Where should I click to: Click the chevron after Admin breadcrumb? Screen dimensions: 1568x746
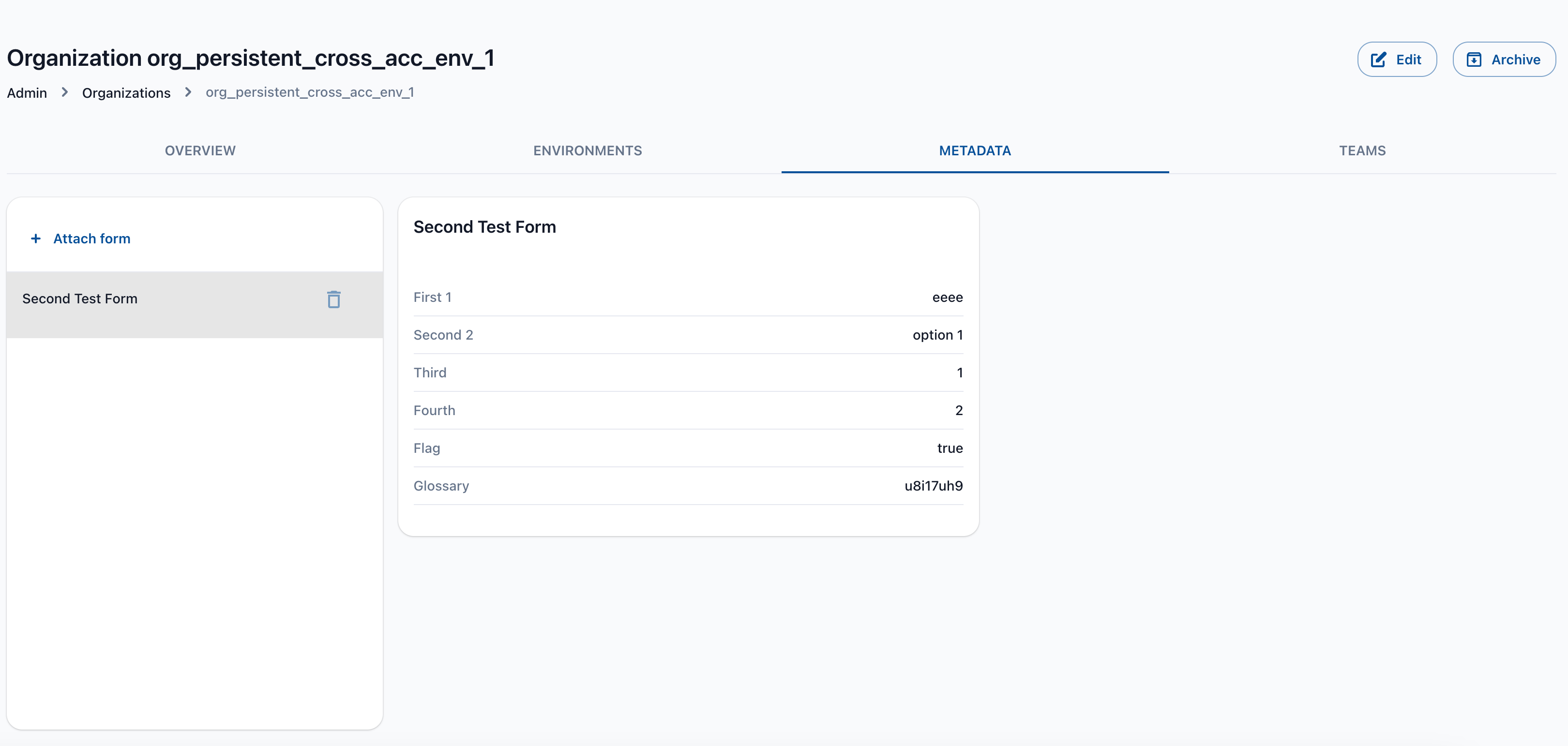point(64,92)
